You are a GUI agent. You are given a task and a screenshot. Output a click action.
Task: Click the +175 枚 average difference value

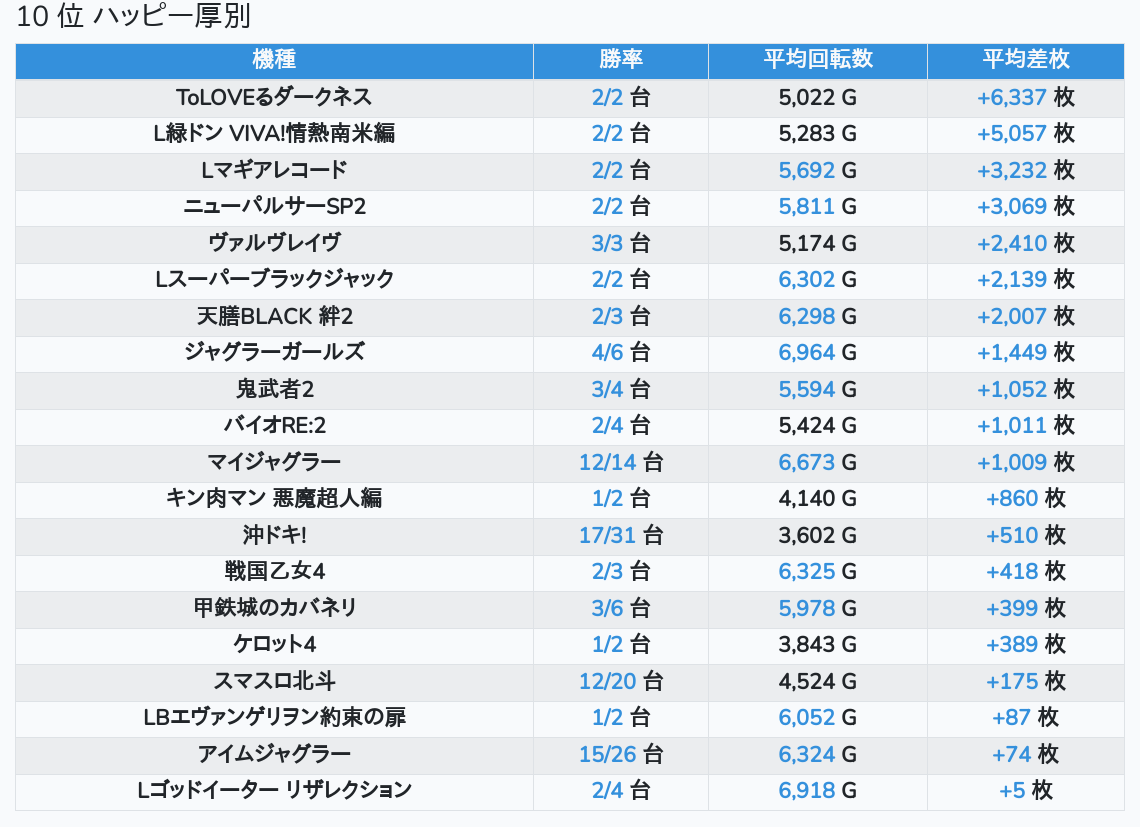(1026, 682)
